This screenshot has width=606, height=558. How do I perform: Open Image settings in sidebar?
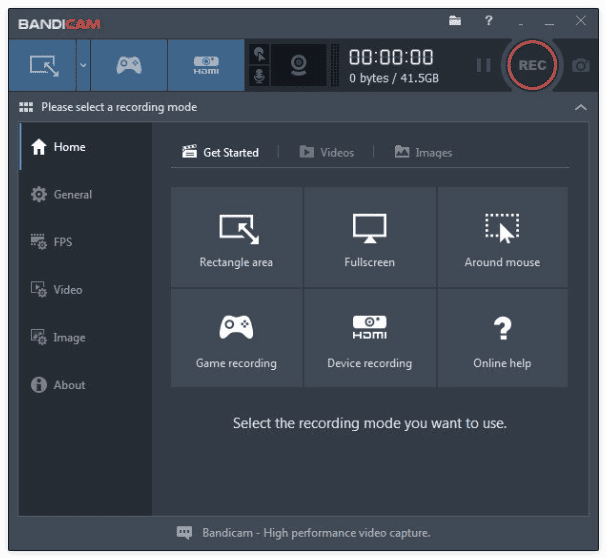(x=85, y=337)
